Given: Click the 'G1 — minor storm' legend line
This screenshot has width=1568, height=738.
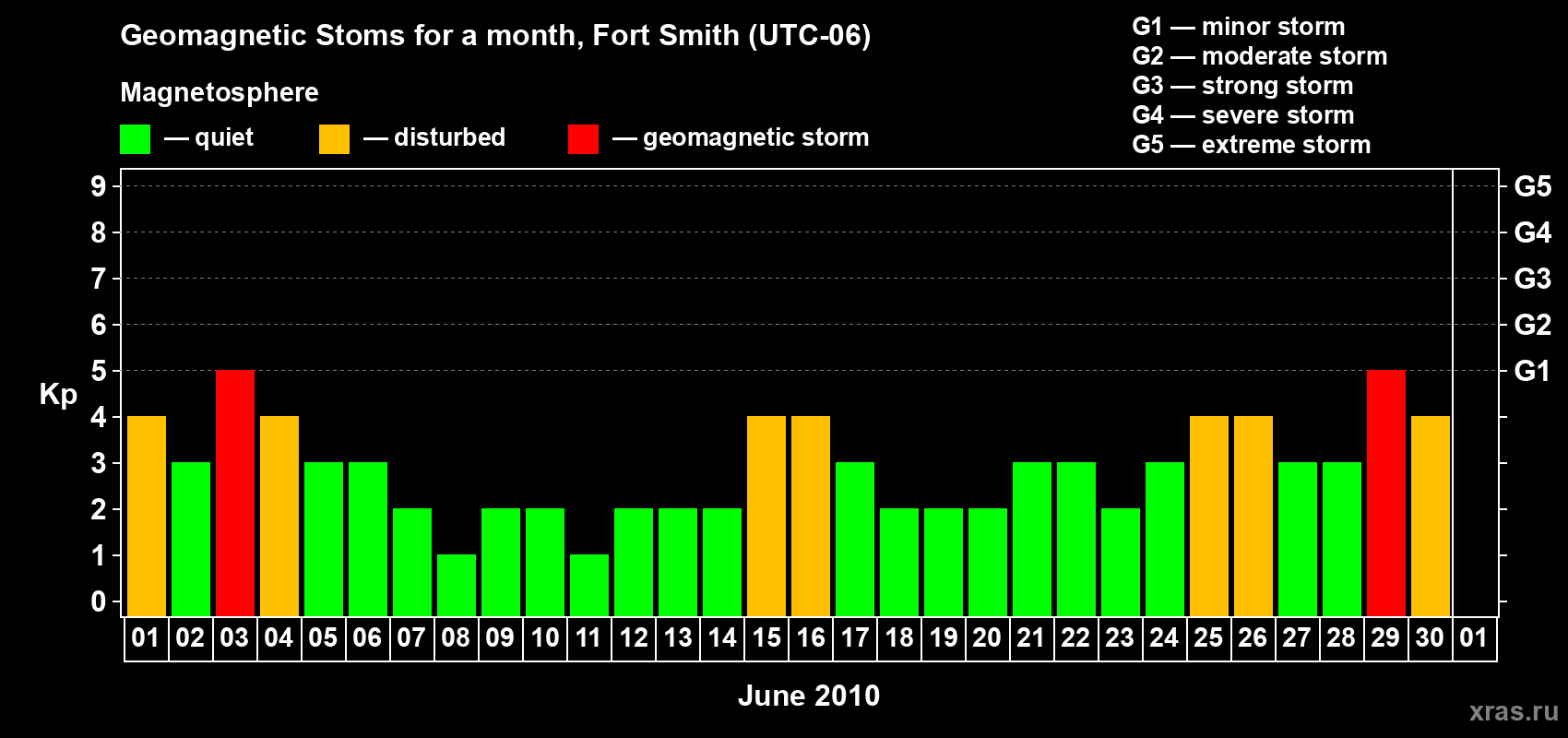Looking at the screenshot, I should click(1239, 27).
